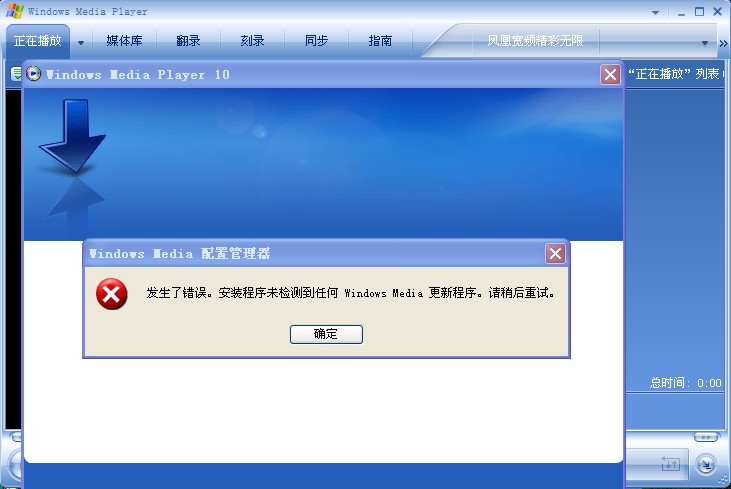Open the 指南 tab
This screenshot has height=489, width=731.
[x=380, y=41]
